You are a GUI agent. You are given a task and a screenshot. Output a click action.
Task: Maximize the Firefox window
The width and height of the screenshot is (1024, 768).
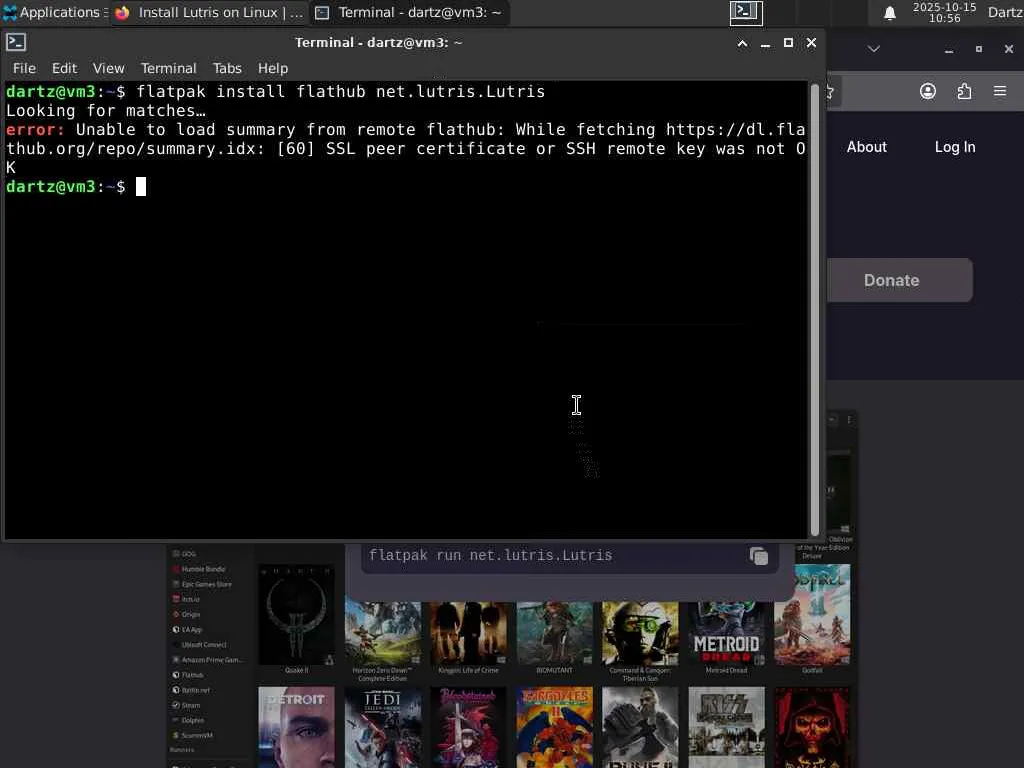point(978,49)
